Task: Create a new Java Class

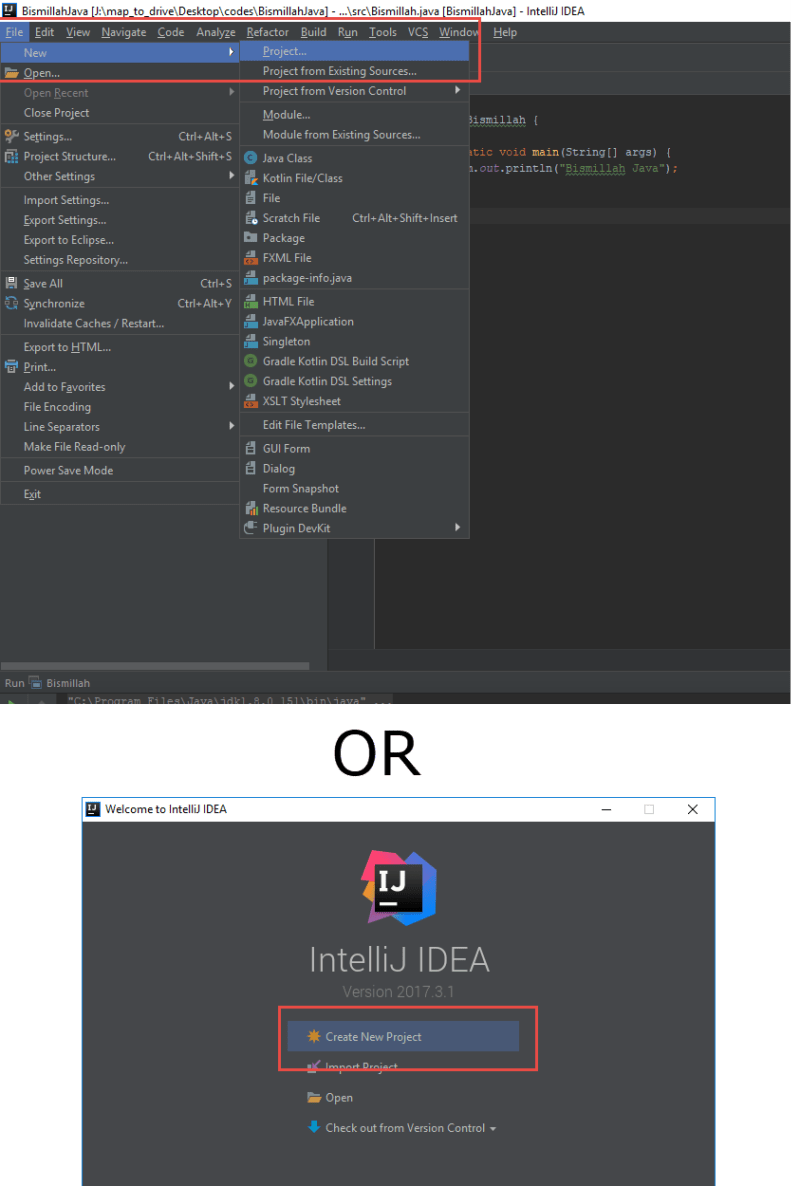Action: [285, 157]
